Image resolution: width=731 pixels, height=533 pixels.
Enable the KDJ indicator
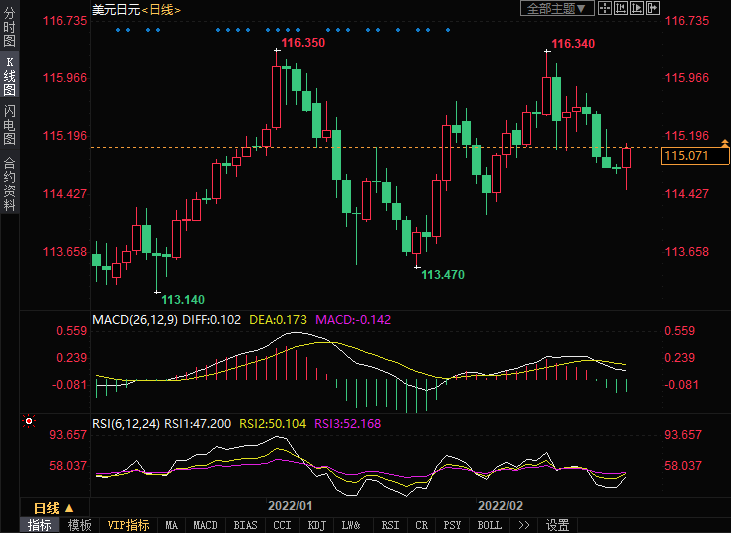[316, 525]
